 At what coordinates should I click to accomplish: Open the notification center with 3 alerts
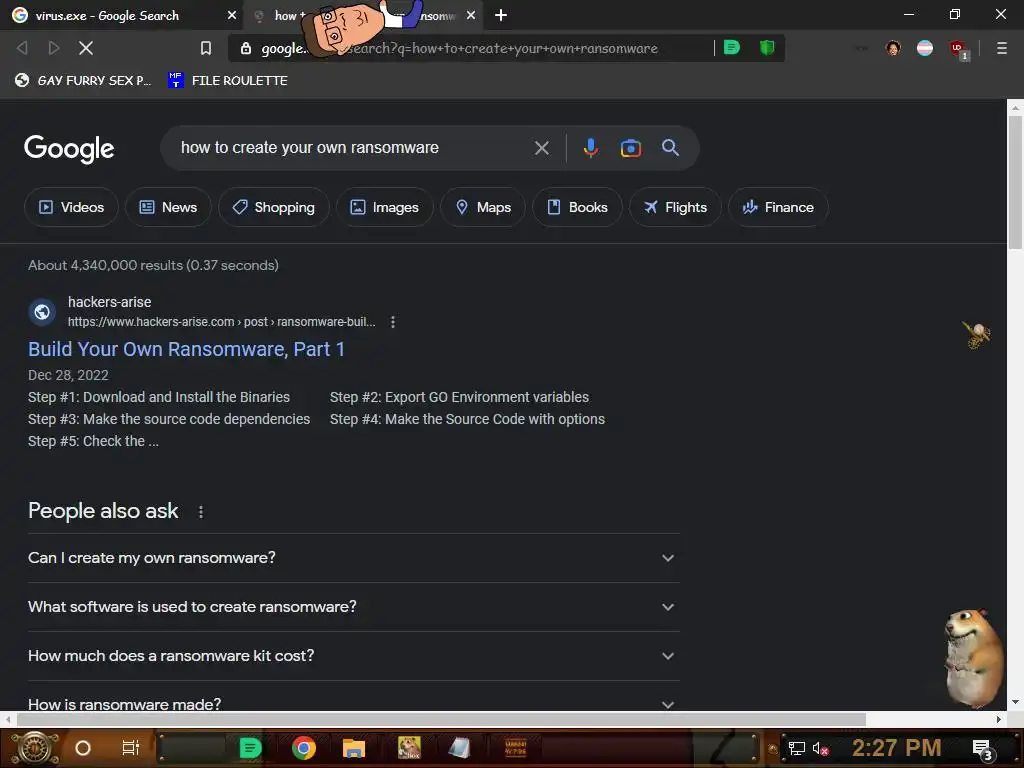pos(983,750)
